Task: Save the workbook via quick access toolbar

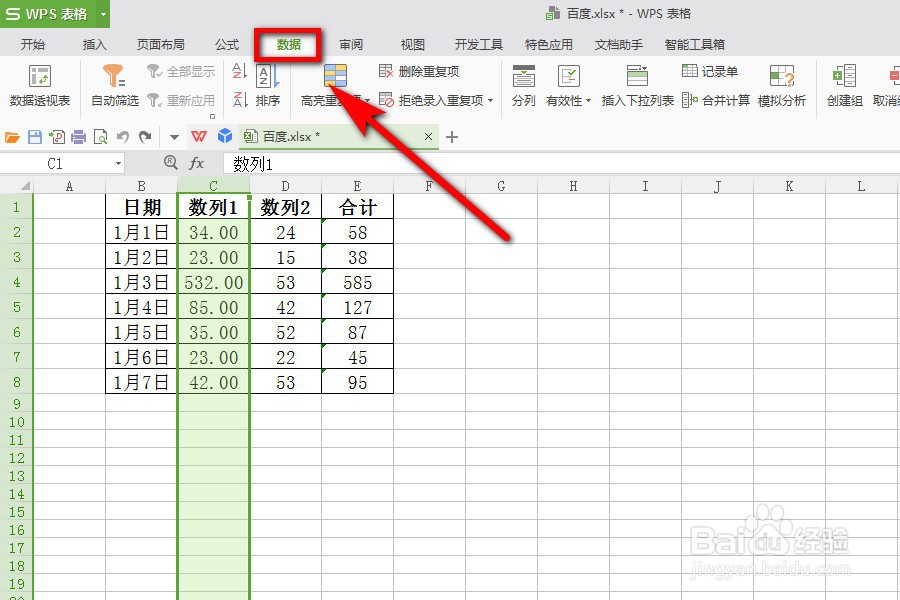Action: 33,135
